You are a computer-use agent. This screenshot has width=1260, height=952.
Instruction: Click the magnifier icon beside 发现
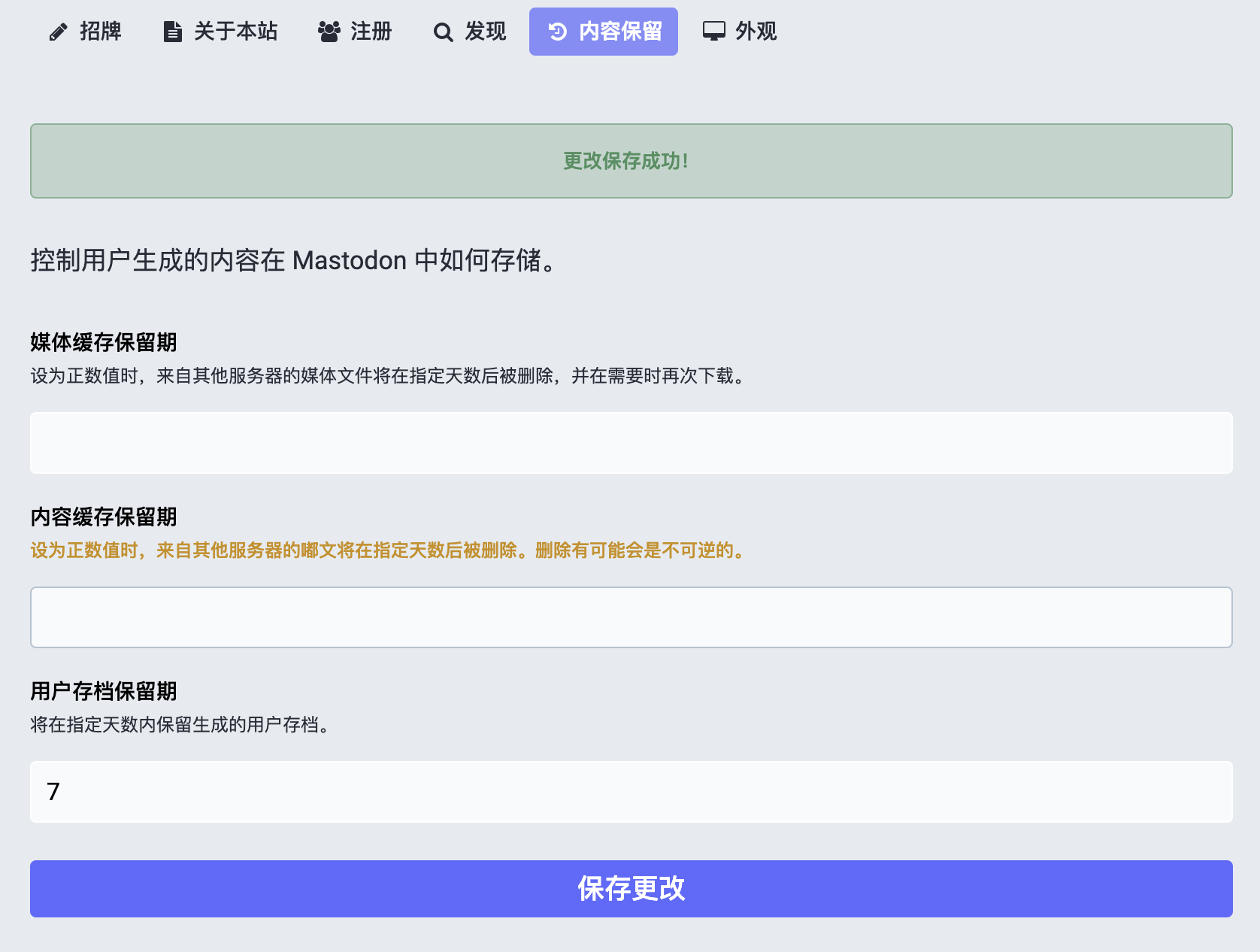click(x=444, y=32)
